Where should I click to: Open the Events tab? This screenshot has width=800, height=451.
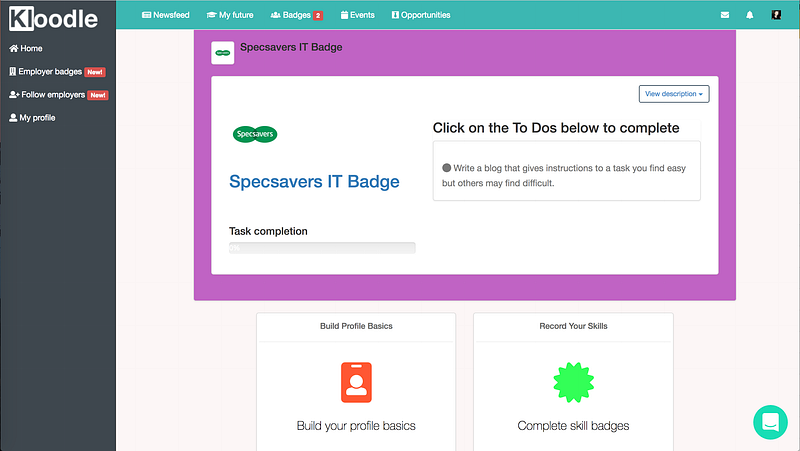[x=358, y=15]
